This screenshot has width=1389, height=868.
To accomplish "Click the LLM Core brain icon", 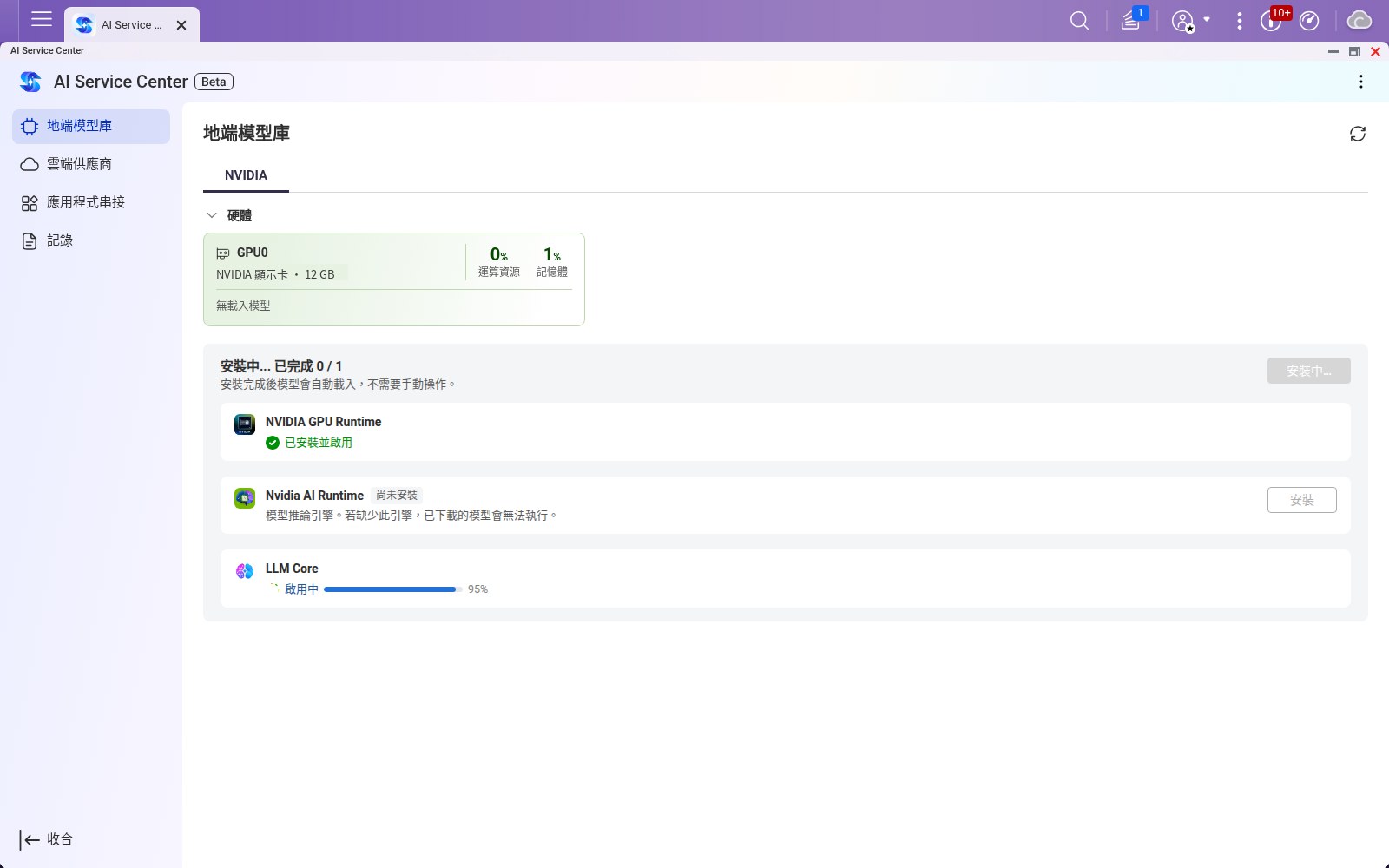I will coord(245,571).
